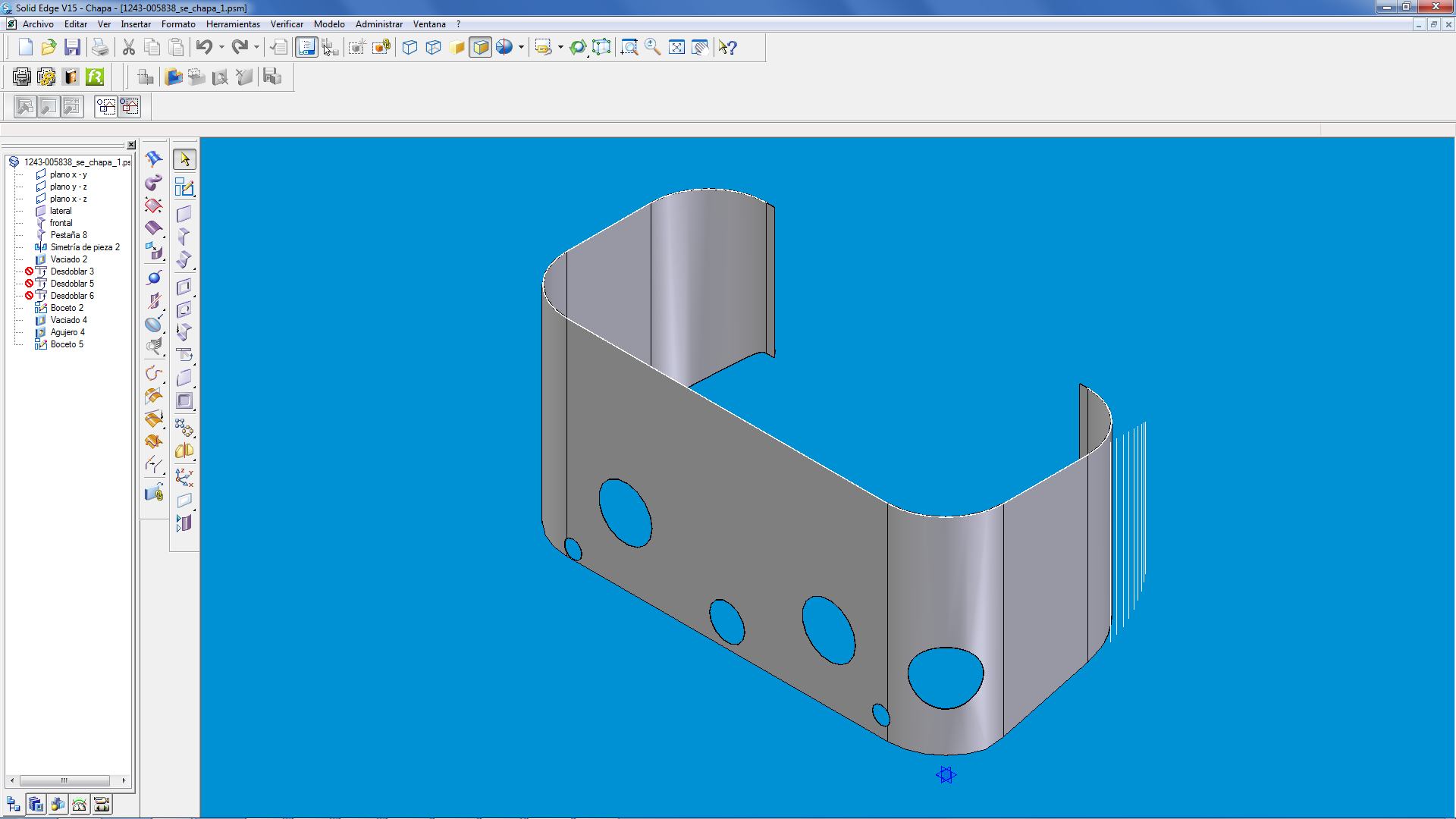Image resolution: width=1456 pixels, height=819 pixels.
Task: Click the Print icon
Action: [x=100, y=47]
